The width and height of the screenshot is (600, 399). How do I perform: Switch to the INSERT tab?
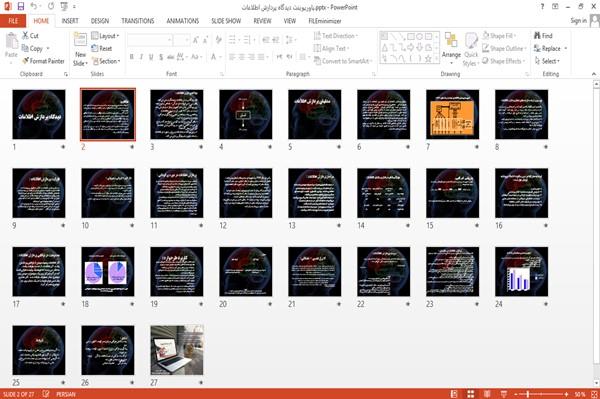(x=70, y=21)
